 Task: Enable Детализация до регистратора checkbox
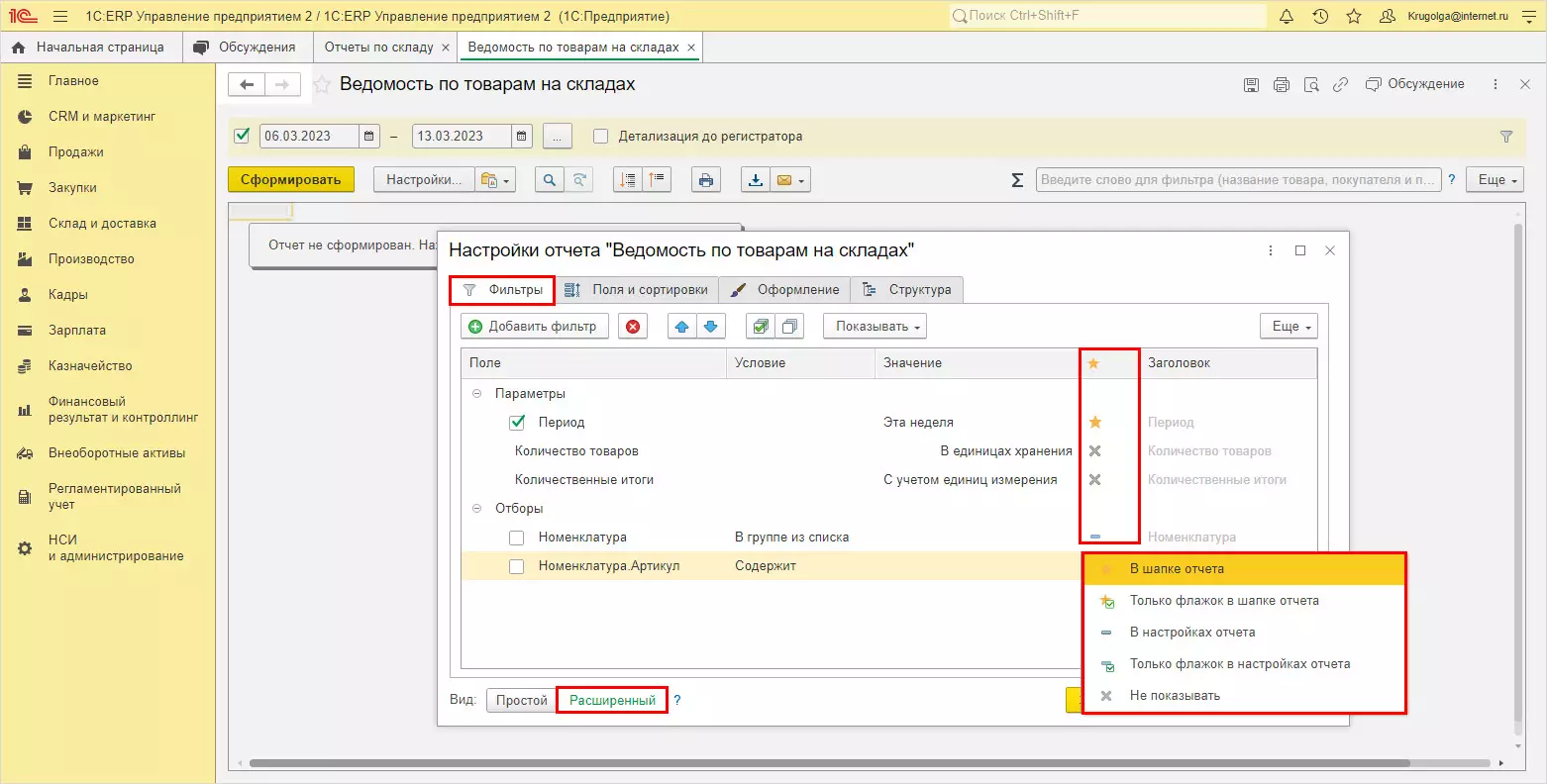click(x=600, y=137)
